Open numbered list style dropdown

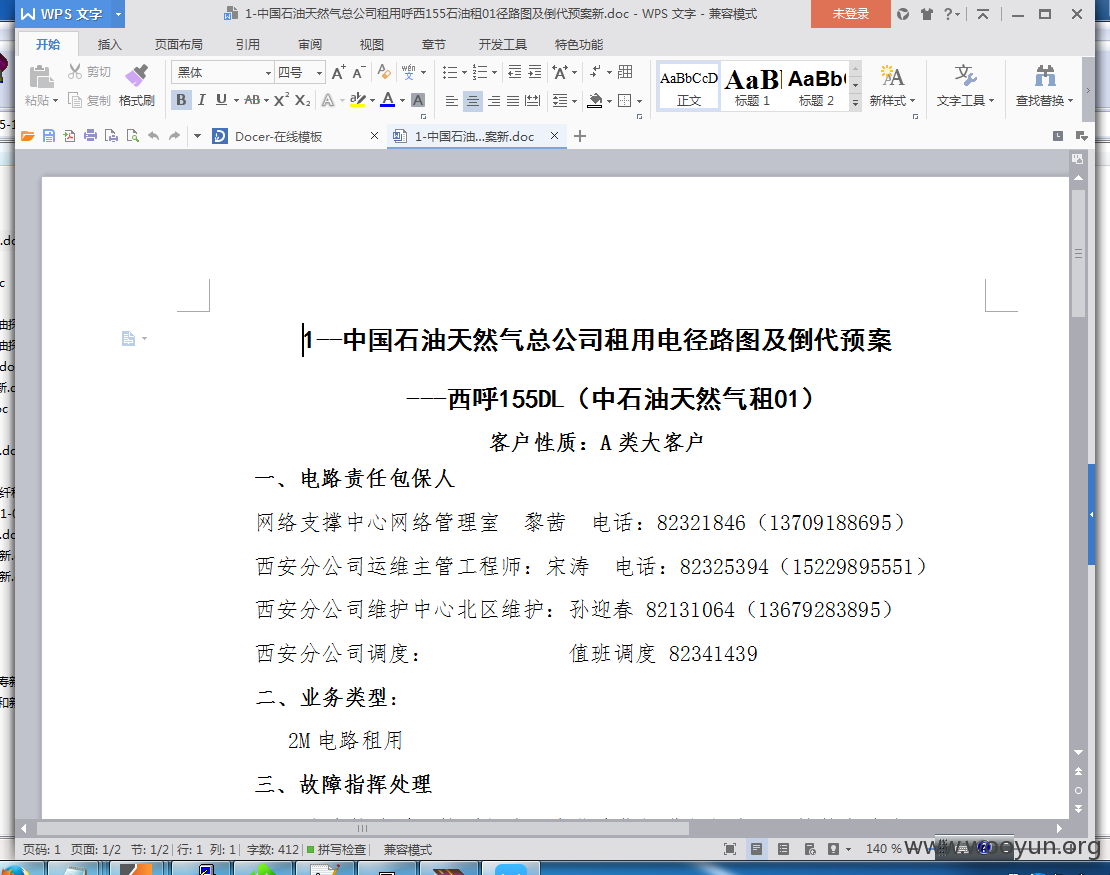pos(494,72)
